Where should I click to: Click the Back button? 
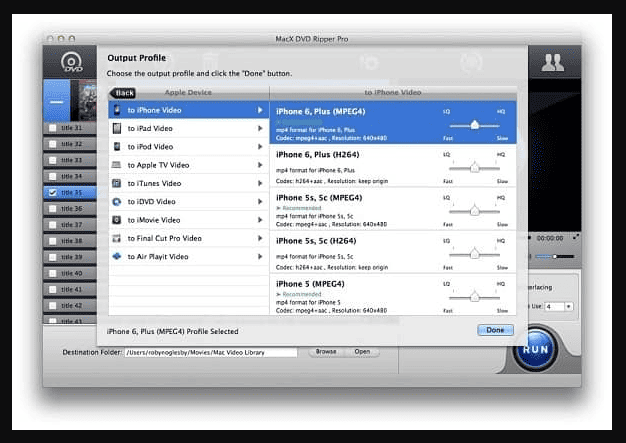[123, 93]
